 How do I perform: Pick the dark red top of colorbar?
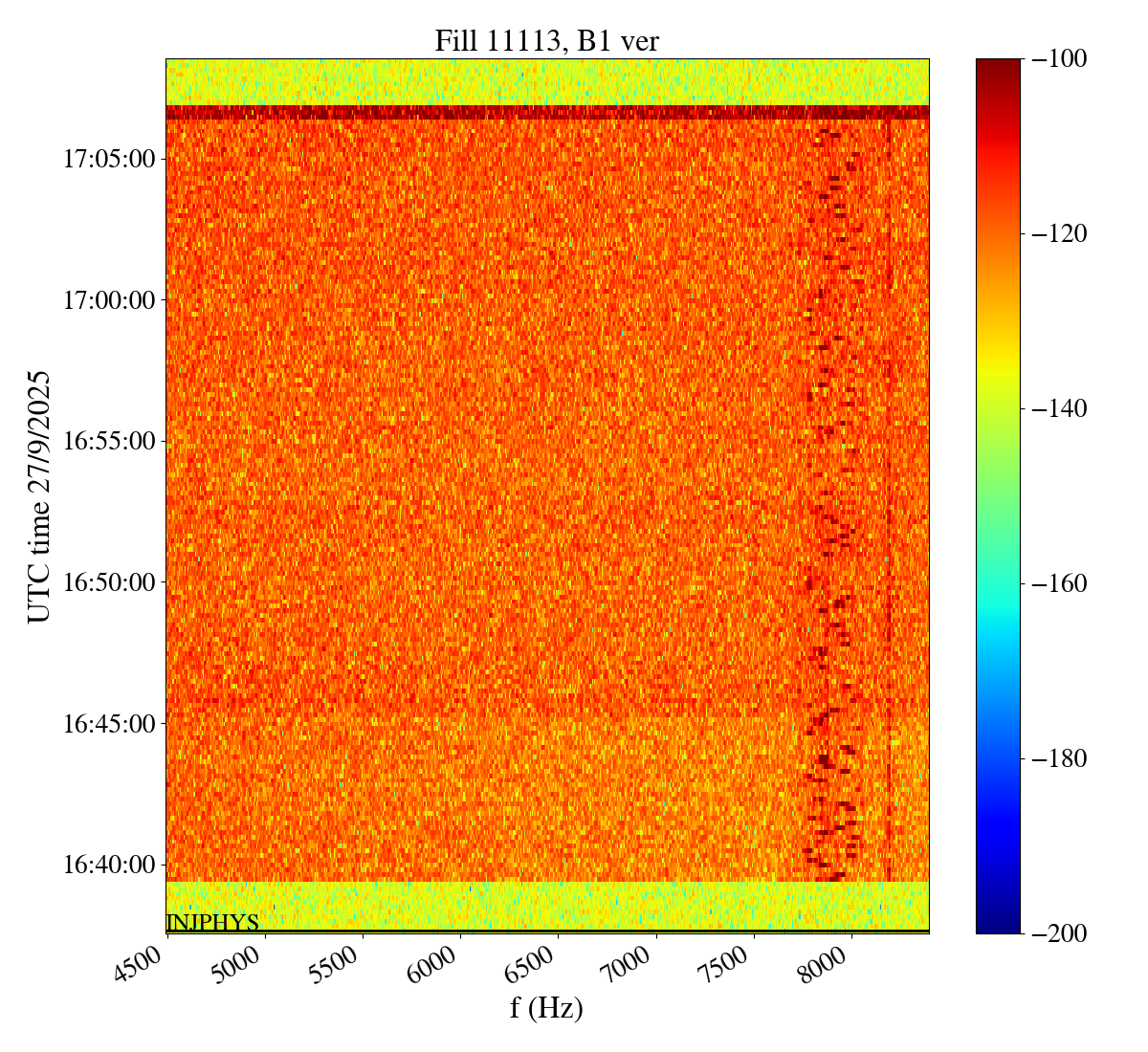pyautogui.click(x=998, y=65)
